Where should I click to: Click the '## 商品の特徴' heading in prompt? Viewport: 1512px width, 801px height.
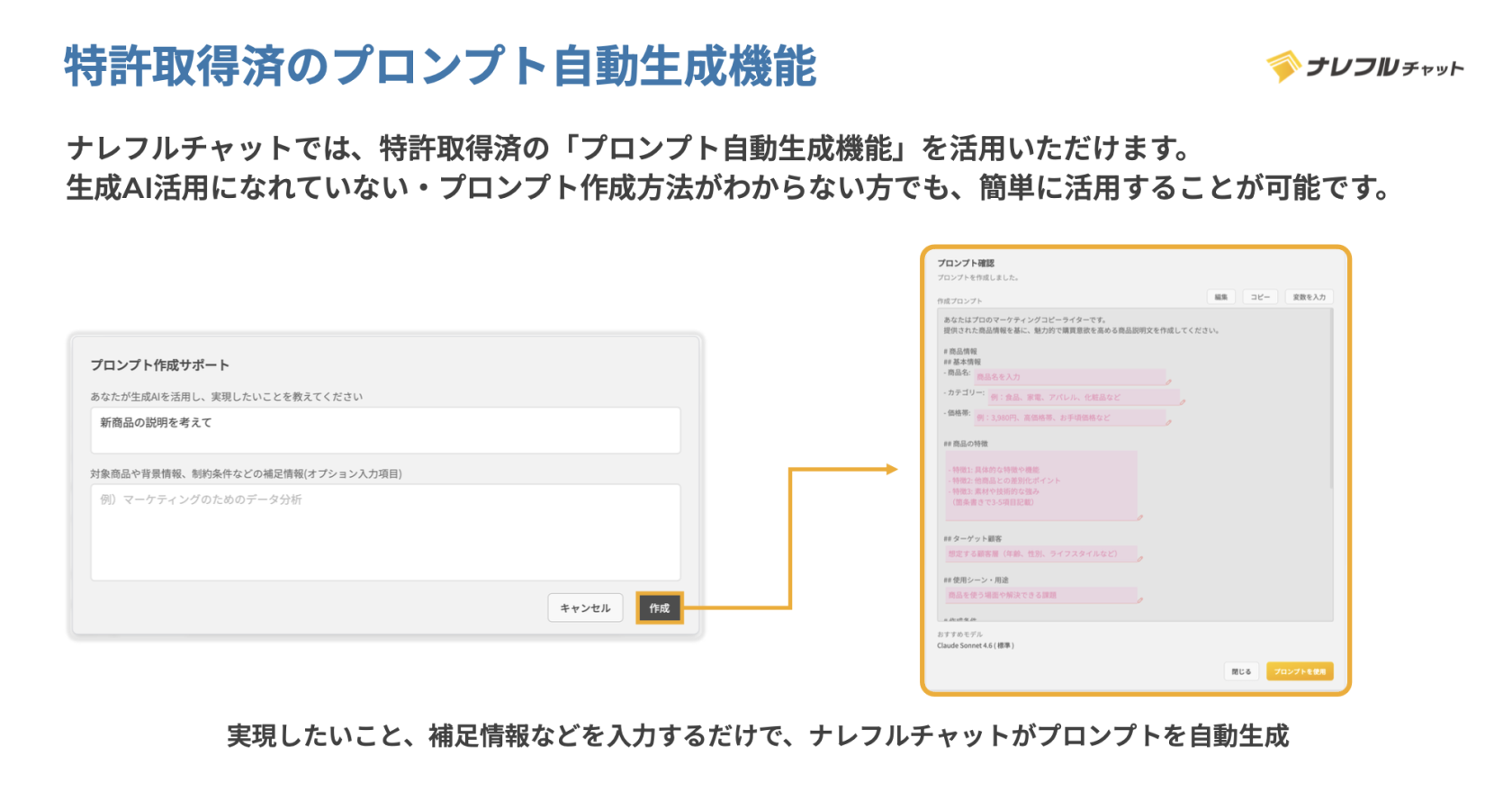coord(966,444)
